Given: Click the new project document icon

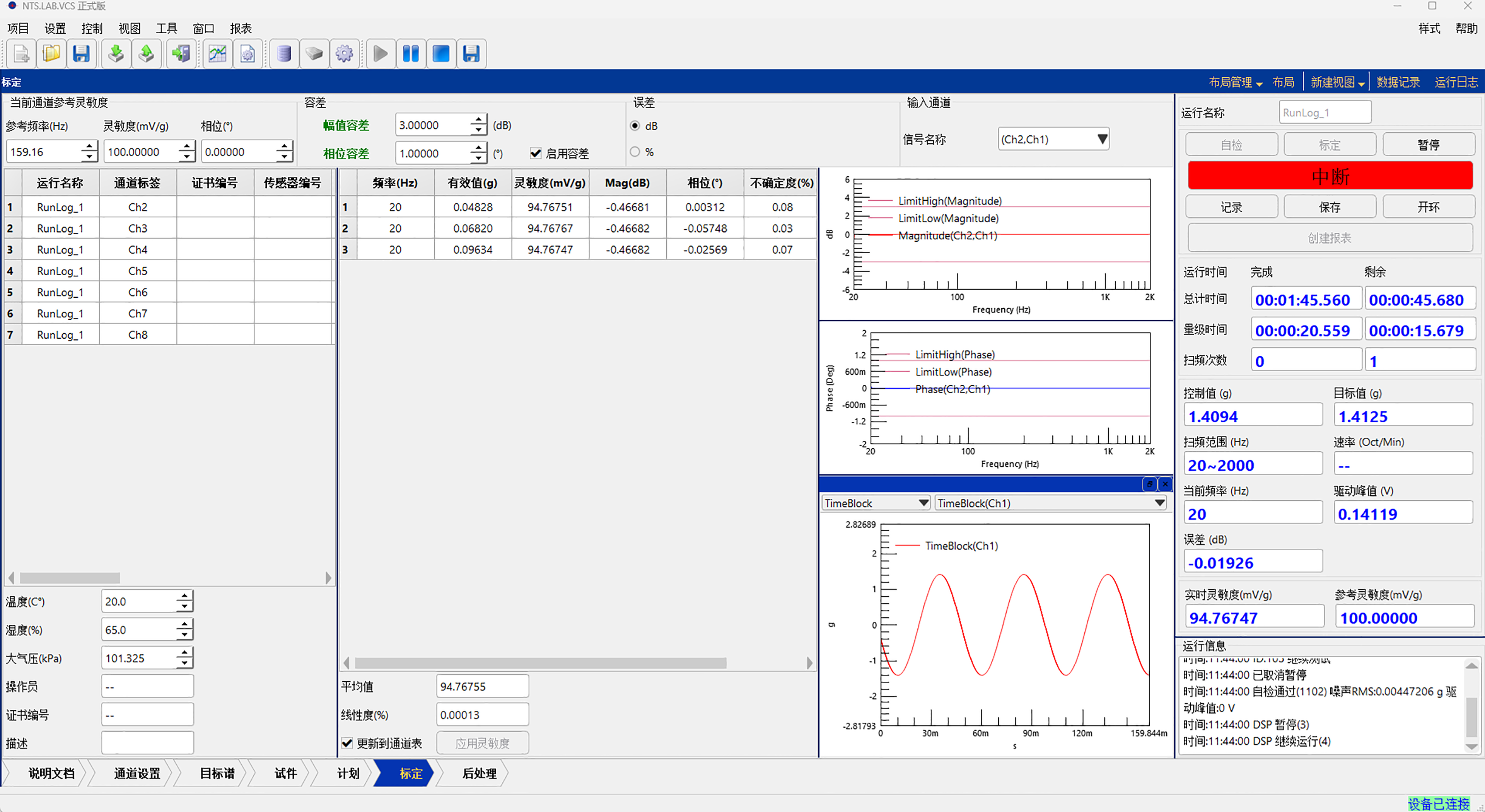Looking at the screenshot, I should pyautogui.click(x=21, y=54).
